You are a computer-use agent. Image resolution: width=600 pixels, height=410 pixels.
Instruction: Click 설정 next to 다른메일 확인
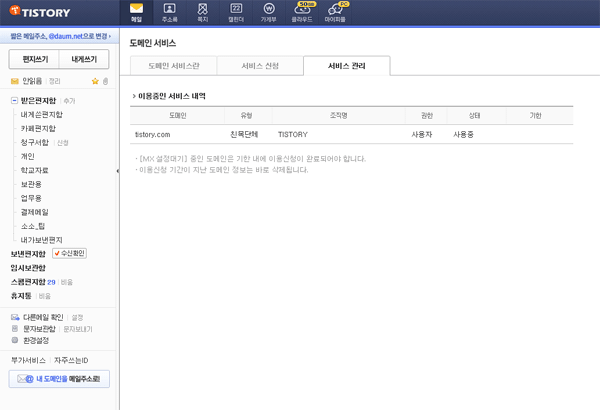77,318
